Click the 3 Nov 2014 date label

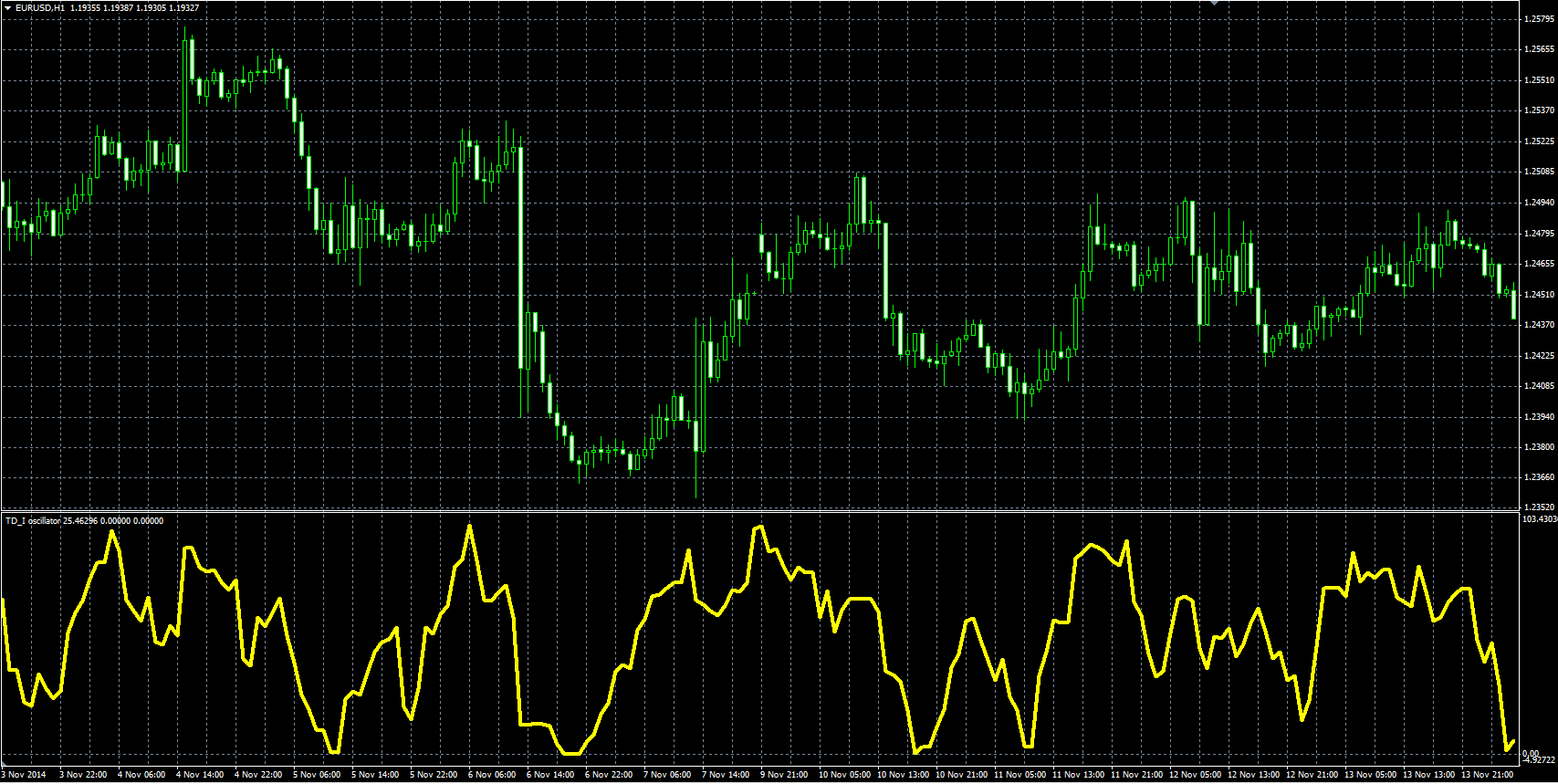[x=24, y=775]
